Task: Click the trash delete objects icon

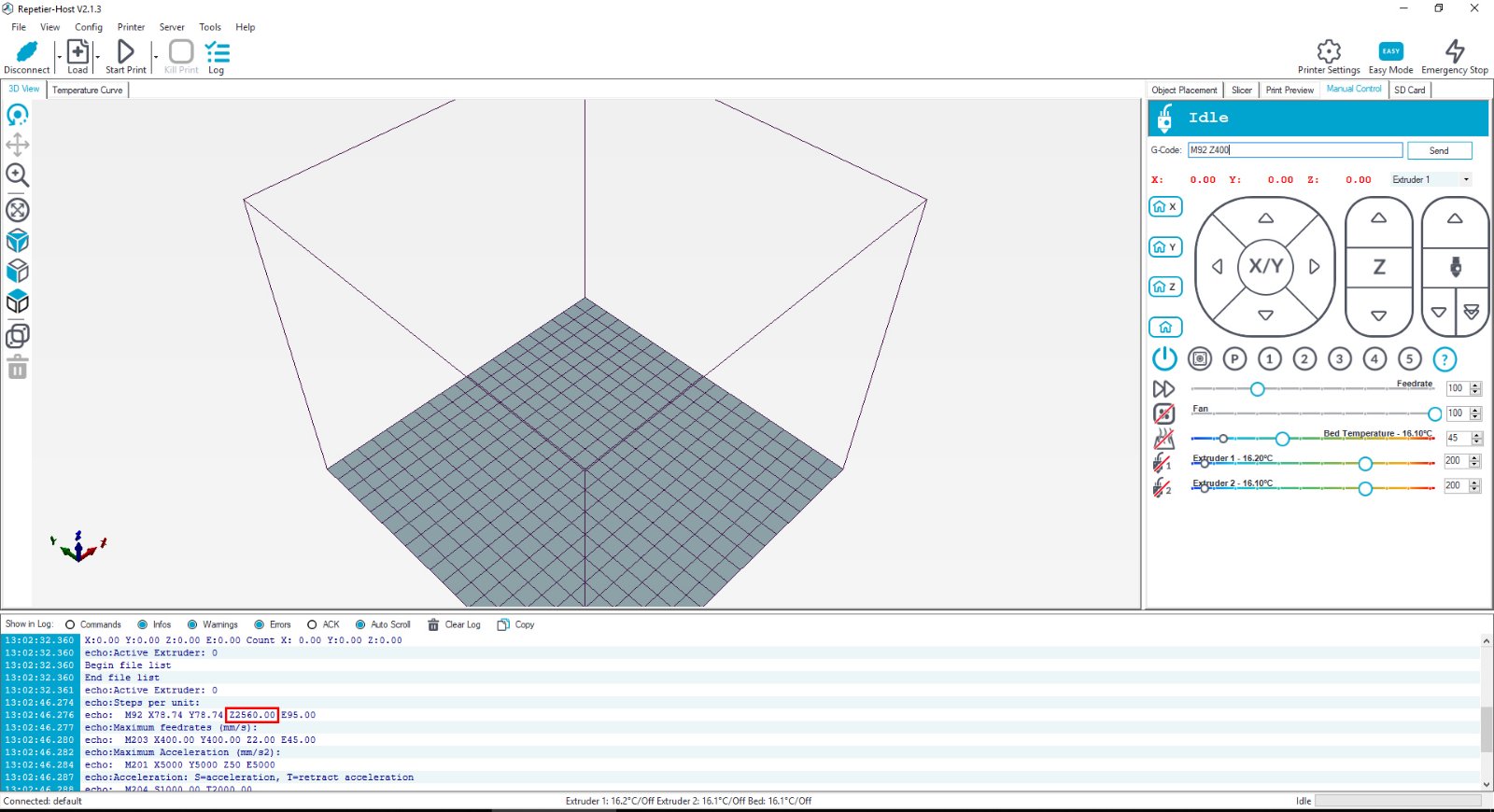Action: pyautogui.click(x=18, y=368)
